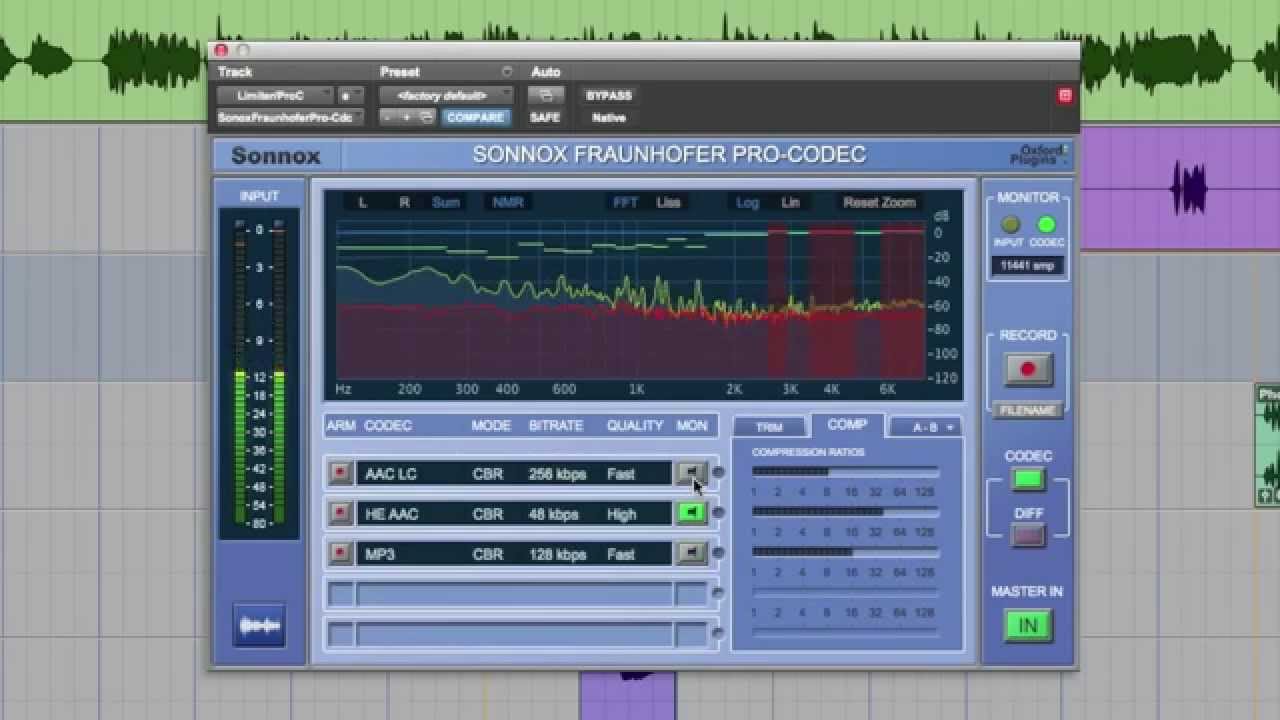Open the SonnoxFraunhoferPro-Cdc plugin selector

(290, 117)
